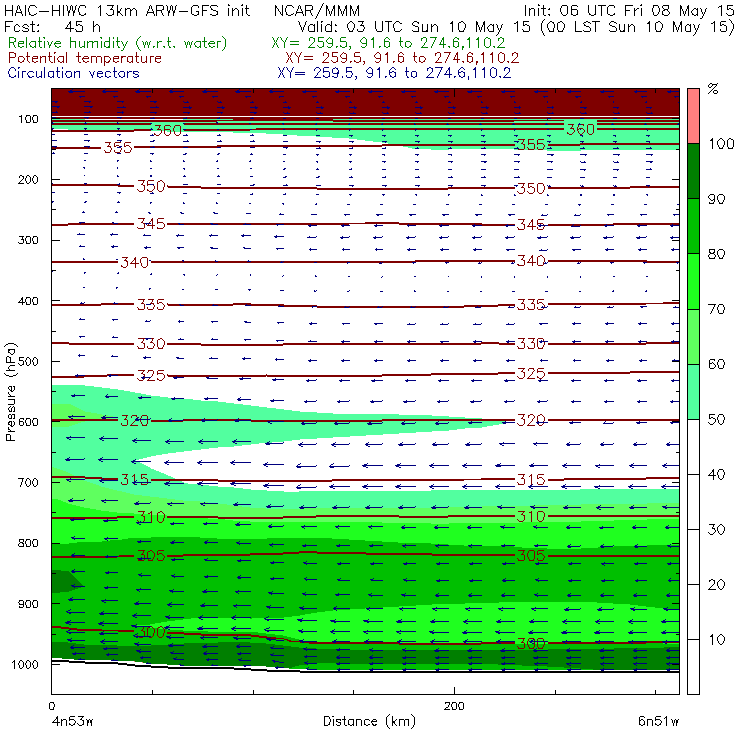This screenshot has width=740, height=740.
Task: Click the red 'Potential temperature' legend label
Action: [84, 58]
